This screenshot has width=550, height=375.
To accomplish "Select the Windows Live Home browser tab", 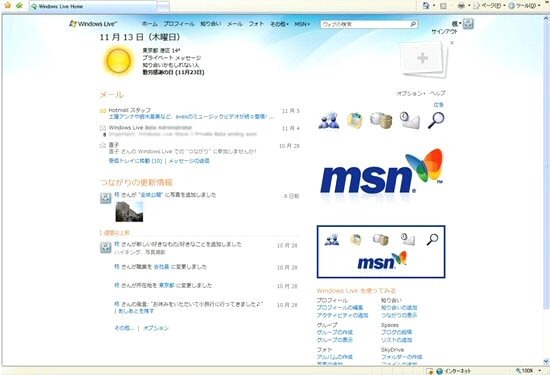I will point(93,6).
